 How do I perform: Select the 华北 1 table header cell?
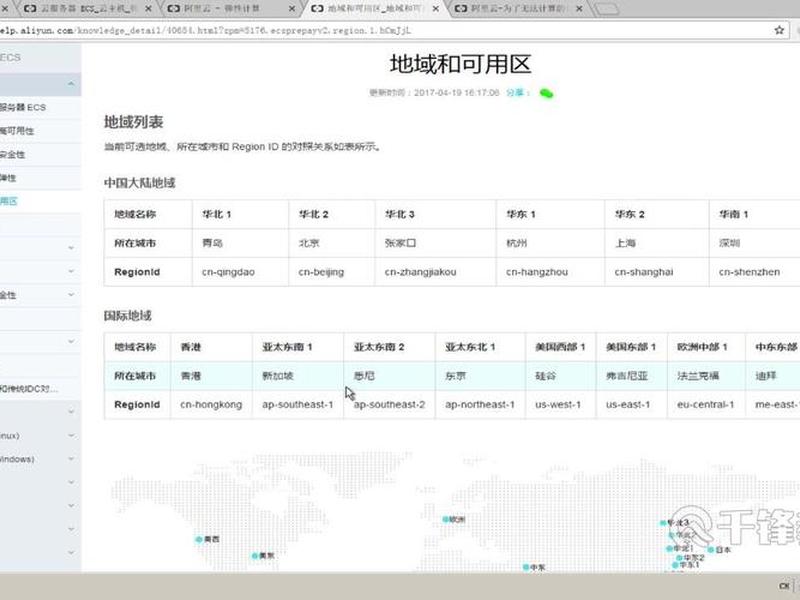pyautogui.click(x=240, y=214)
